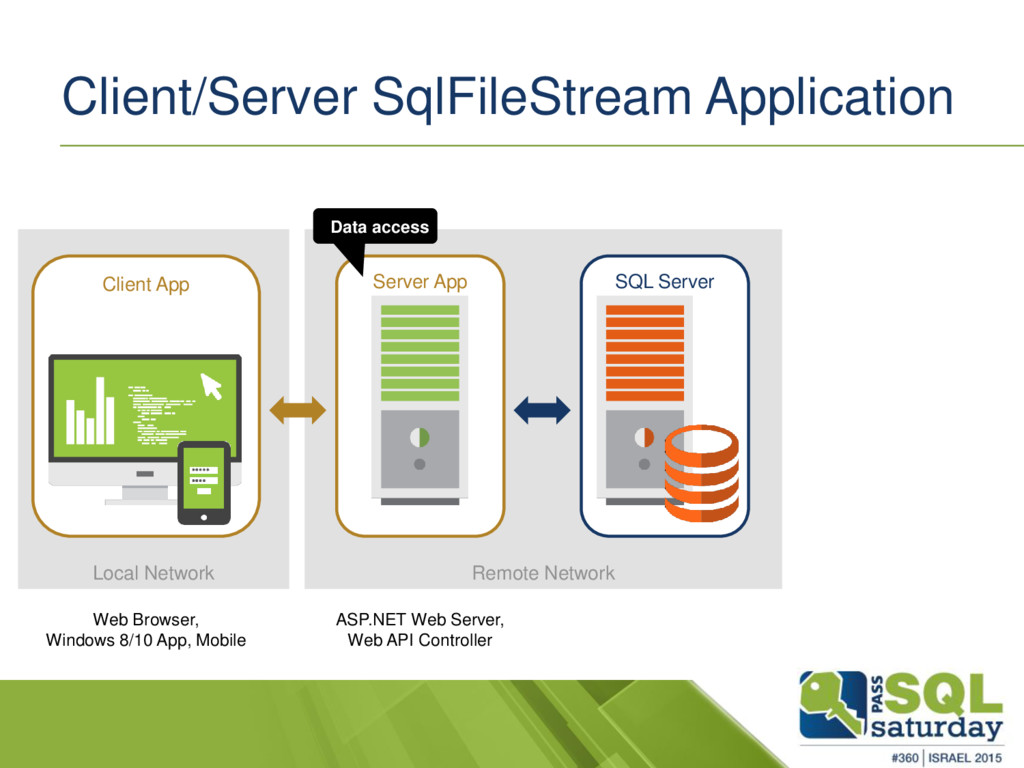Click the desktop monitor icon in Client App
The height and width of the screenshot is (768, 1024).
(145, 430)
